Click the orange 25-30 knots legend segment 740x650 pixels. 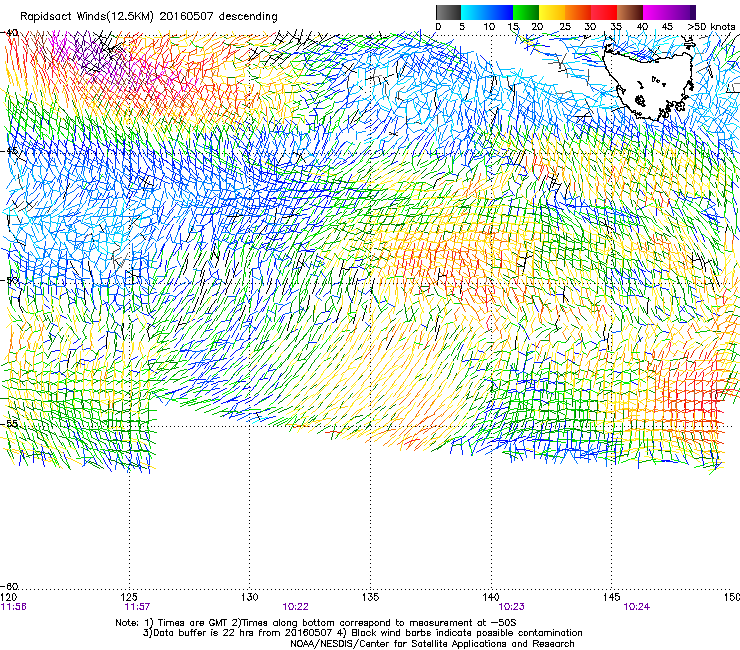point(578,12)
